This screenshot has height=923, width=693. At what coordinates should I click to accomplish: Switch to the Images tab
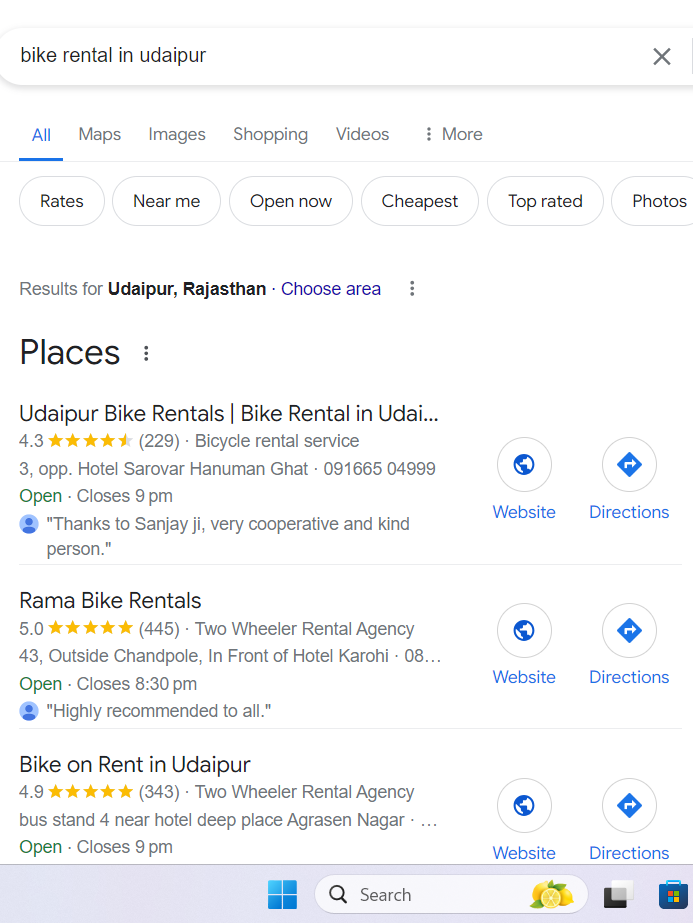tap(177, 134)
